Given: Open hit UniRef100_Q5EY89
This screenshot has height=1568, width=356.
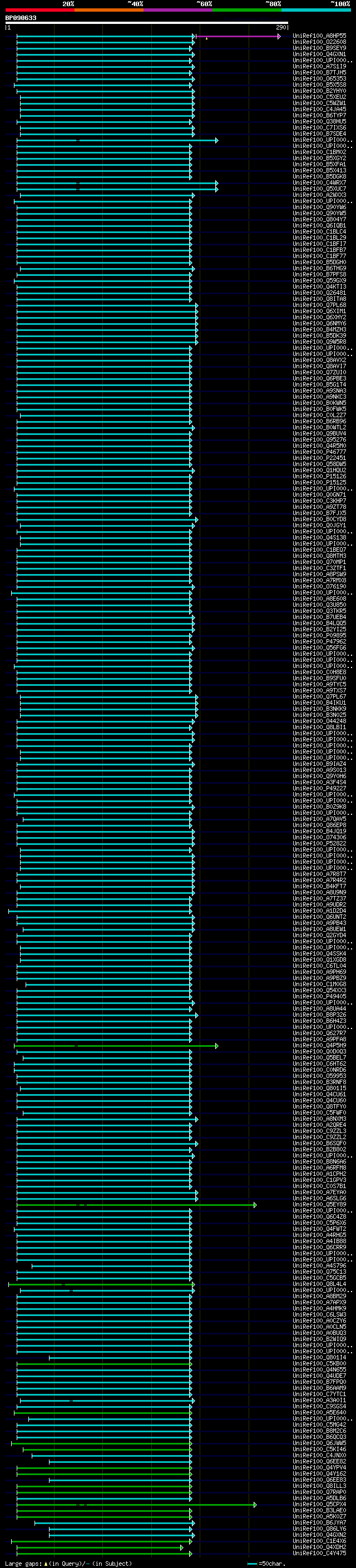Looking at the screenshot, I should pos(319,1205).
